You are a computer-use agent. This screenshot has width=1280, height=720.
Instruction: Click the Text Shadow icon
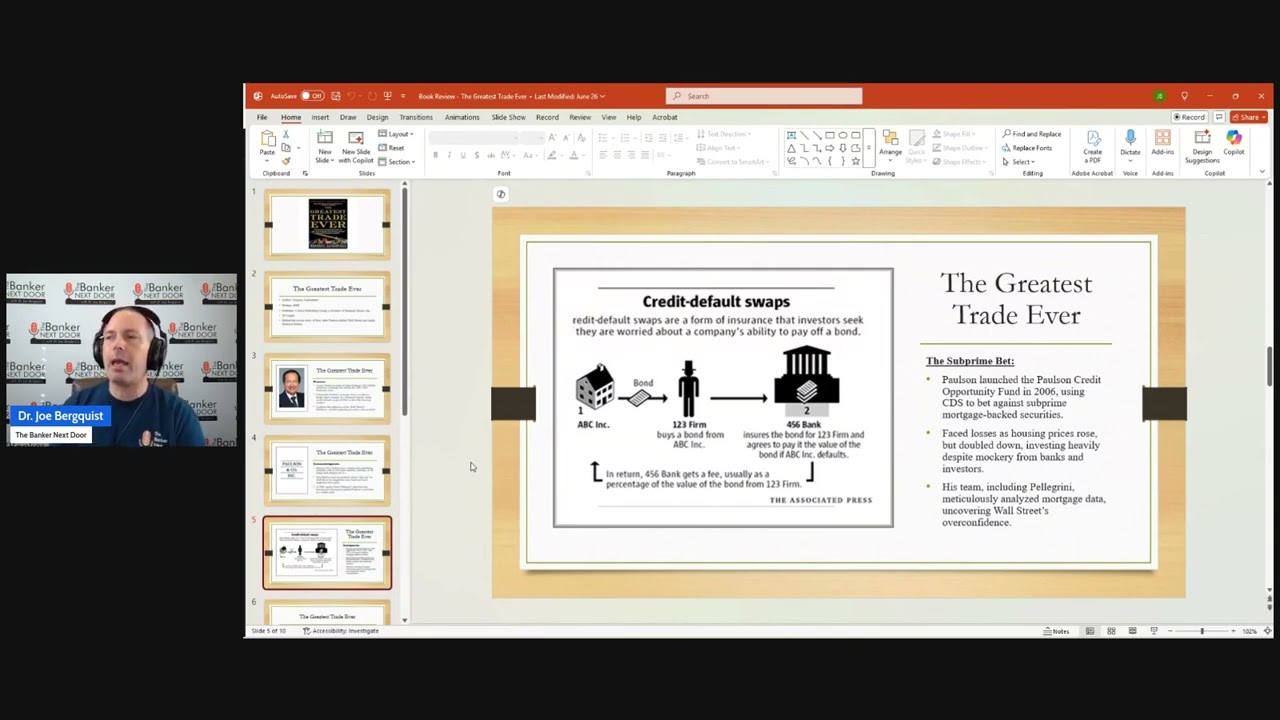point(476,155)
